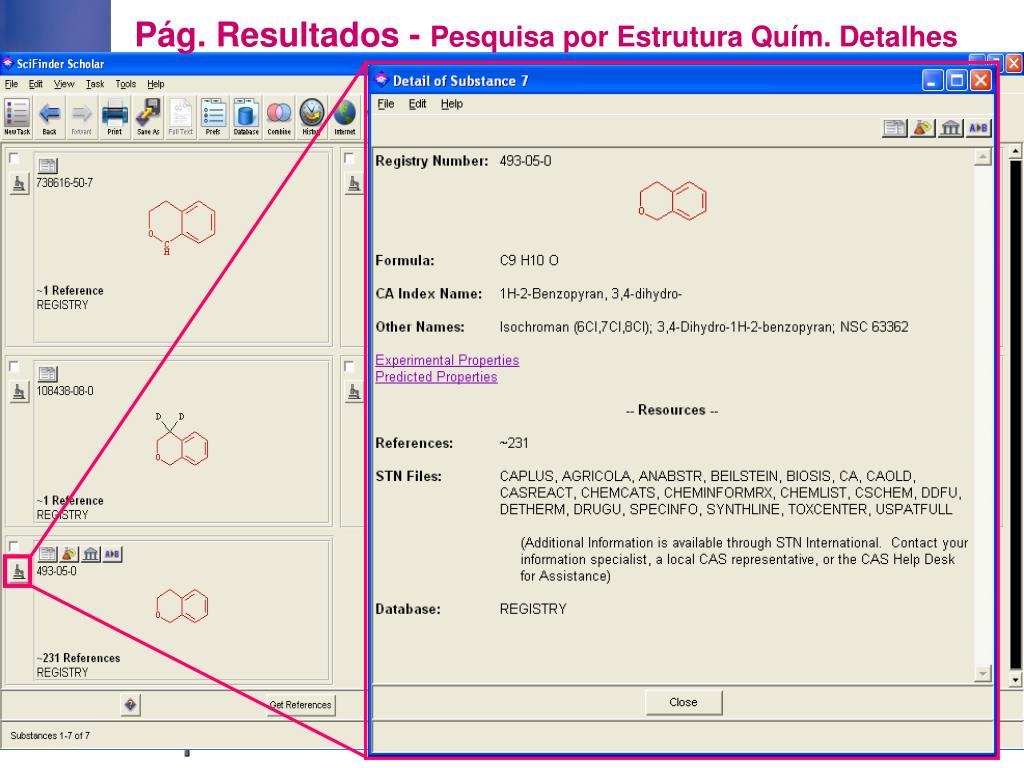Click A-to-B reaction icon above 493-05-0
1024x768 pixels.
pyautogui.click(x=112, y=554)
